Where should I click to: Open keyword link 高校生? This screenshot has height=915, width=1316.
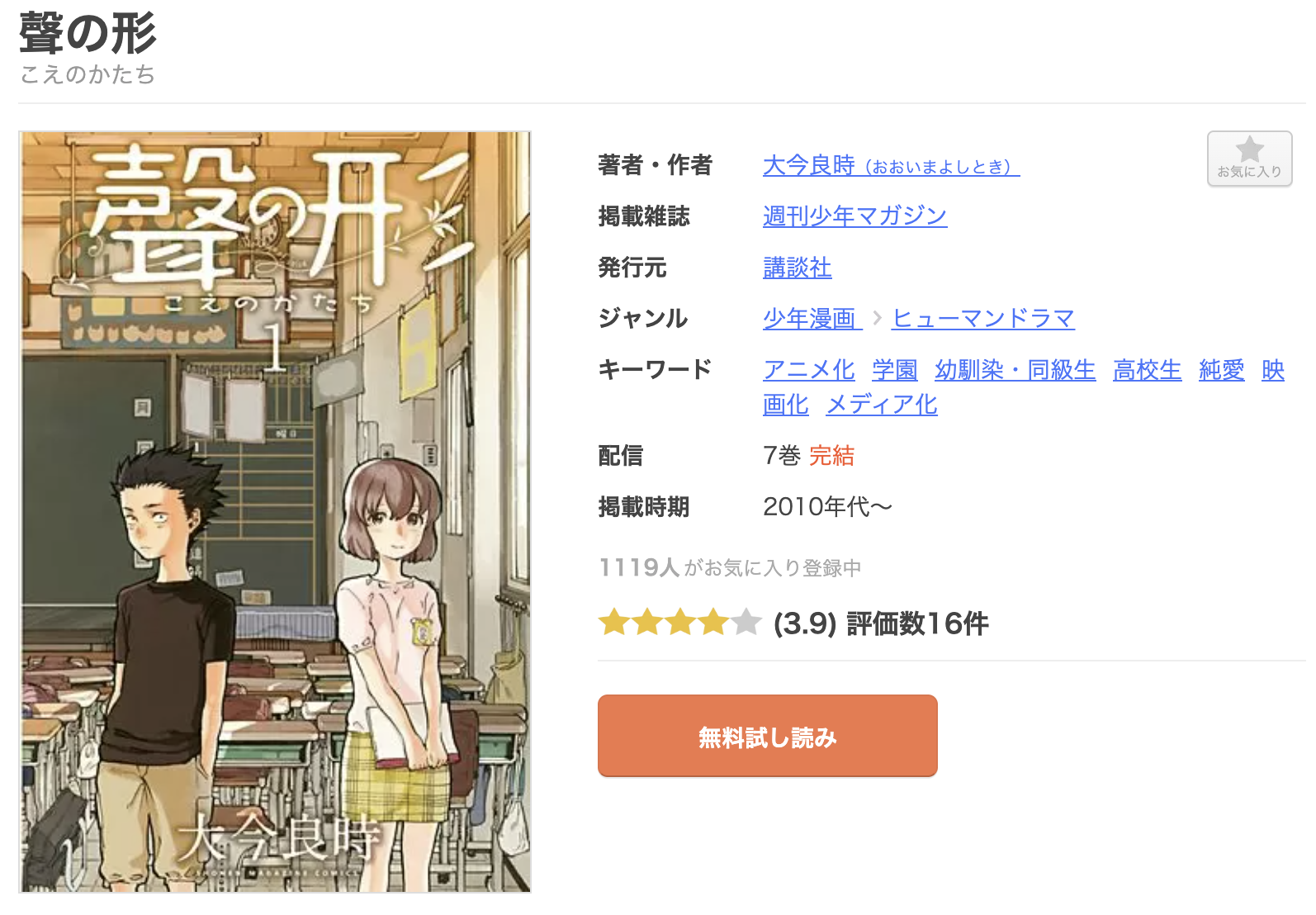1147,370
